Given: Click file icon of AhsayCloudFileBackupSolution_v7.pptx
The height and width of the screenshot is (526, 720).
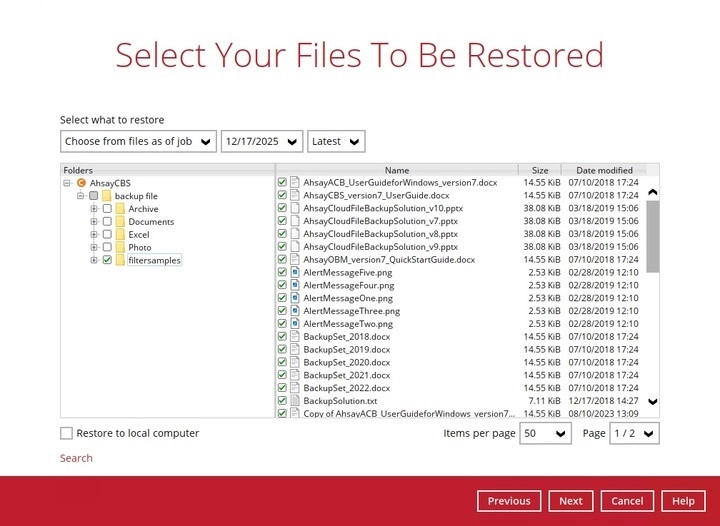Looking at the screenshot, I should [295, 221].
